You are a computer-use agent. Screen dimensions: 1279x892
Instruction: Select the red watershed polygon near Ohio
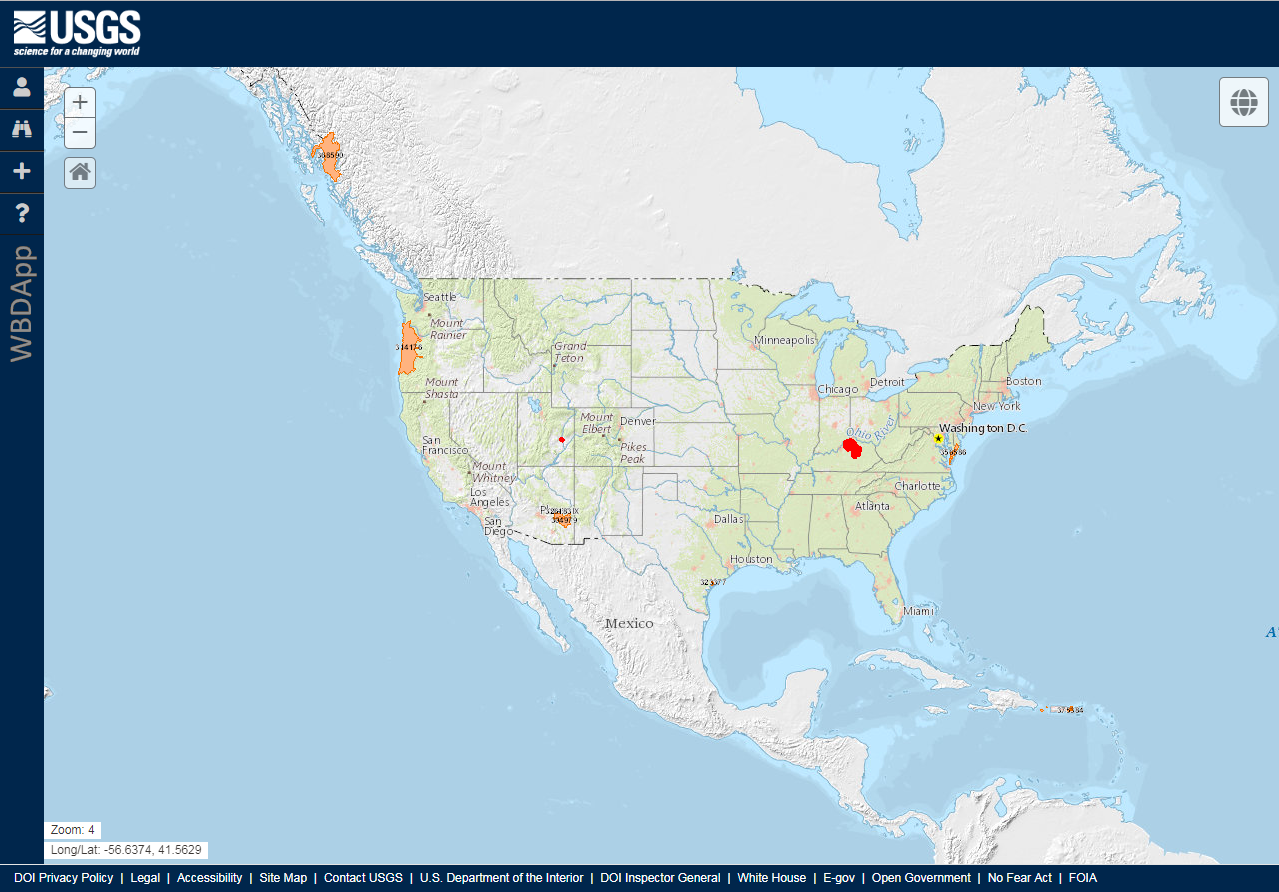[x=853, y=448]
